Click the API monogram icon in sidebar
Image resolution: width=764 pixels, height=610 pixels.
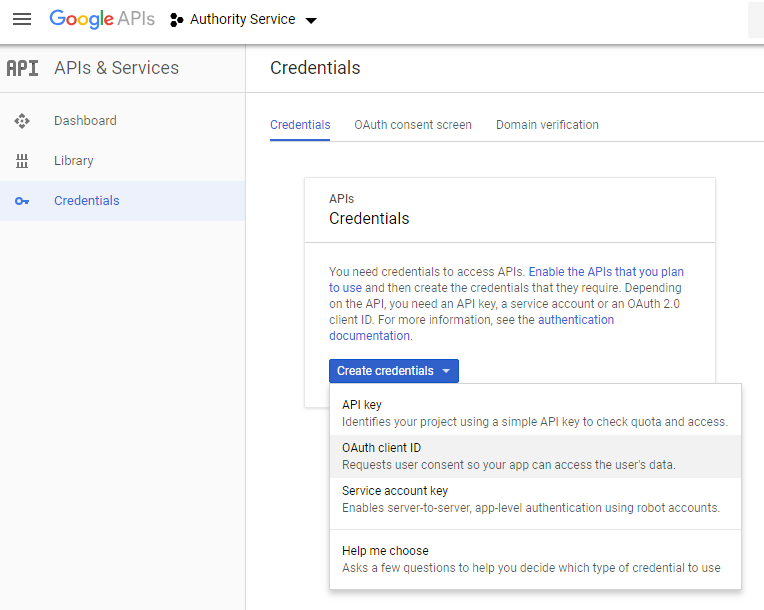pos(22,68)
